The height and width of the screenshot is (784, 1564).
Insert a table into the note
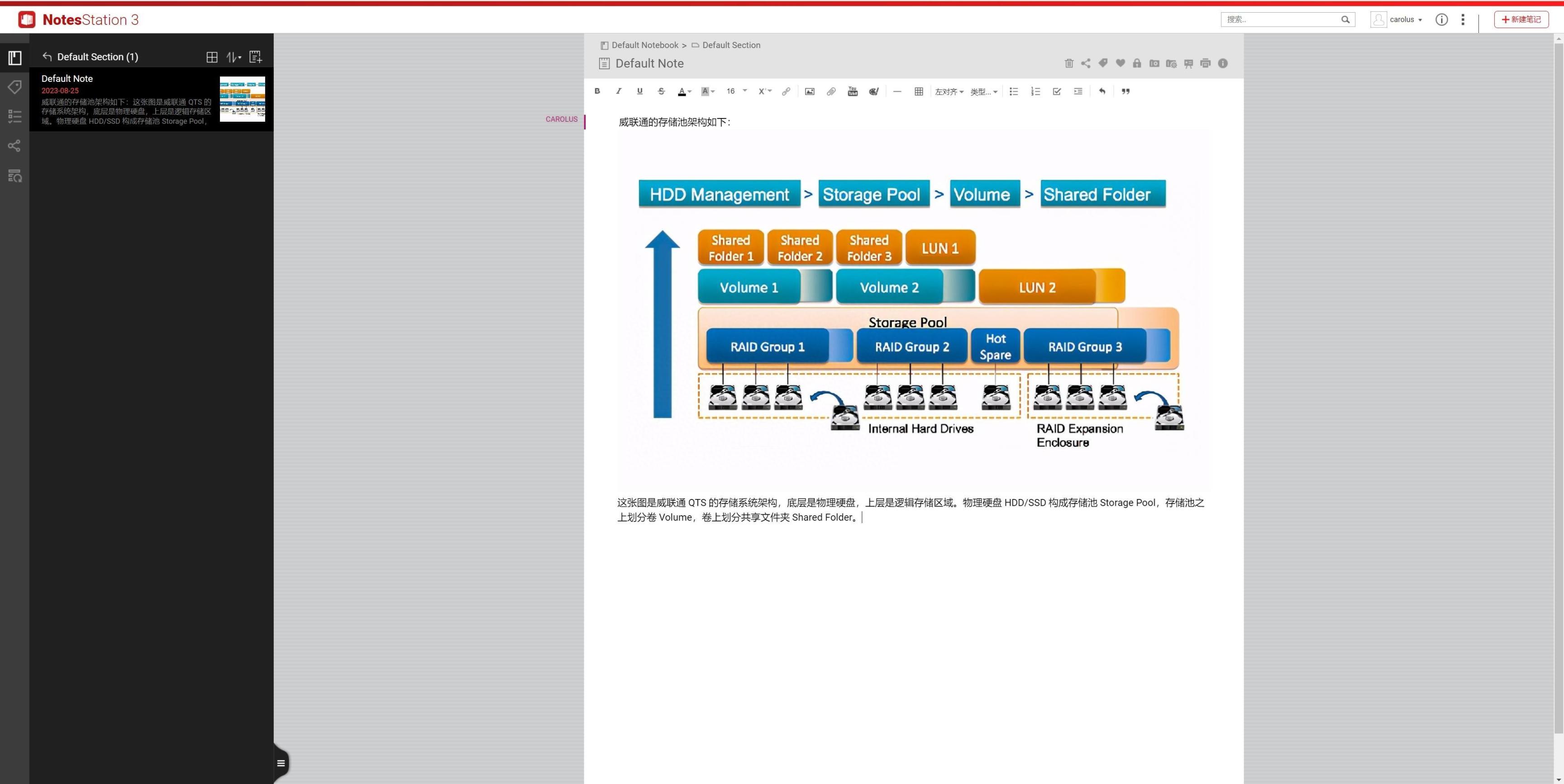919,92
